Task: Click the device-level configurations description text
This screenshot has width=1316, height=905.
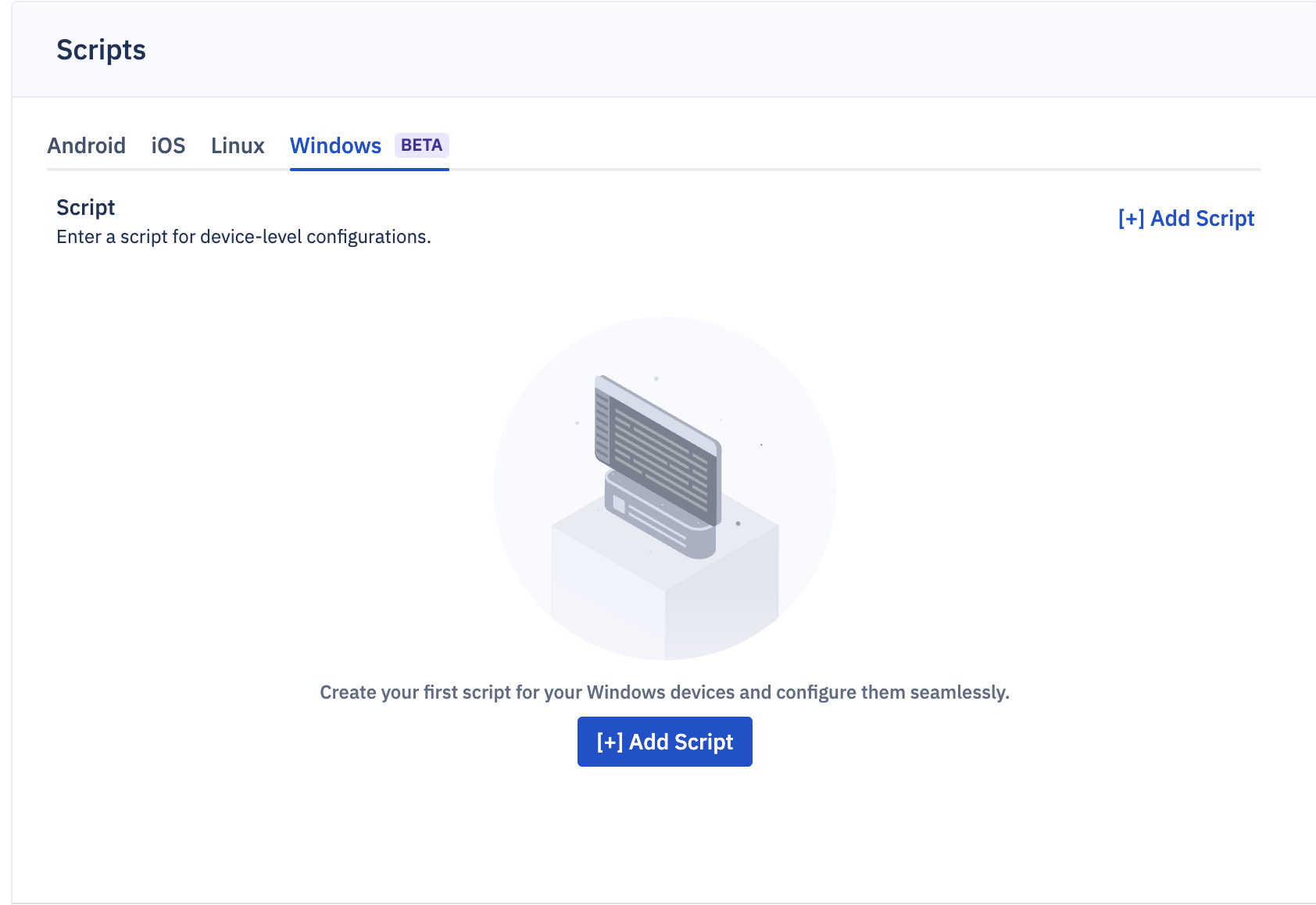Action: [x=243, y=237]
